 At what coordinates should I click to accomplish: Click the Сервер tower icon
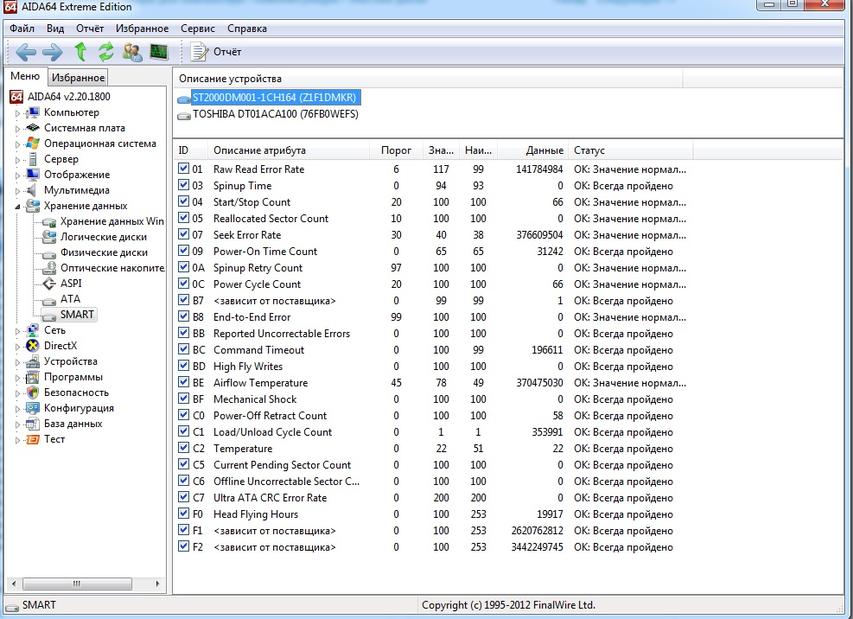coord(33,159)
